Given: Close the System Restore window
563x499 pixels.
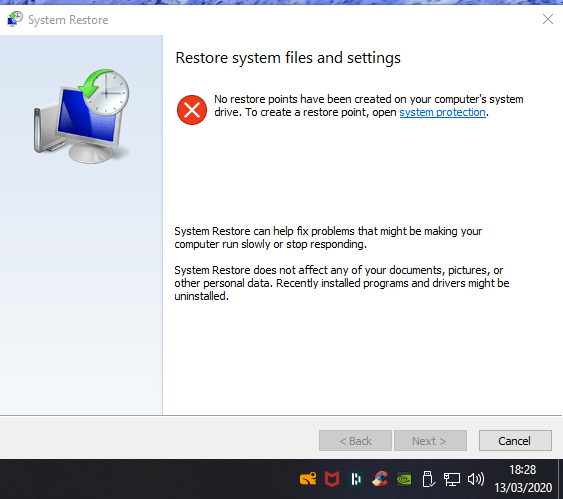Looking at the screenshot, I should [x=548, y=19].
